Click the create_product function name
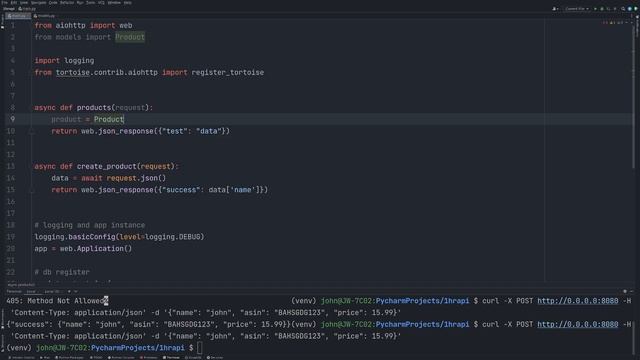 tap(107, 166)
